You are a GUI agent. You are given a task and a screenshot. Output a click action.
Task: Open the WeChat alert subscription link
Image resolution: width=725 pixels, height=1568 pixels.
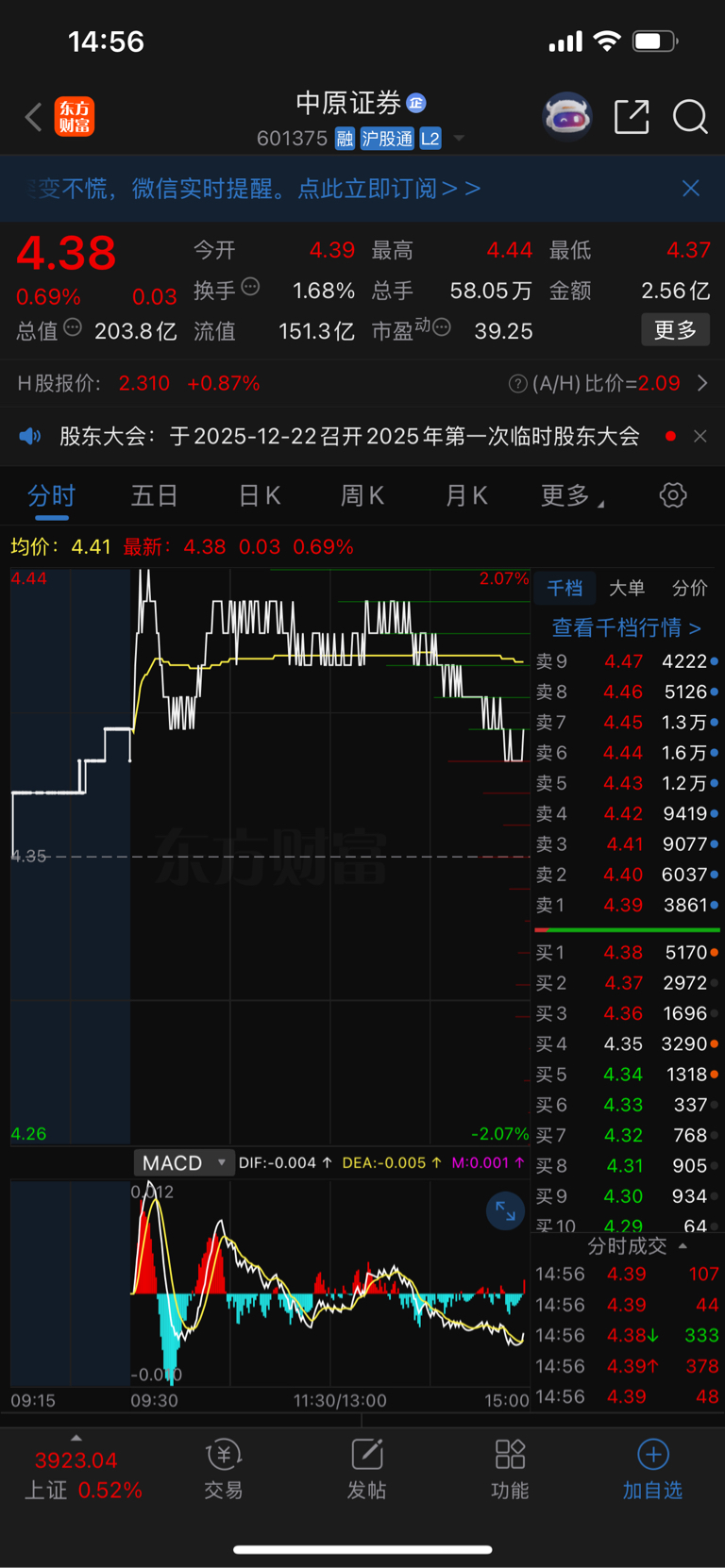tap(389, 189)
